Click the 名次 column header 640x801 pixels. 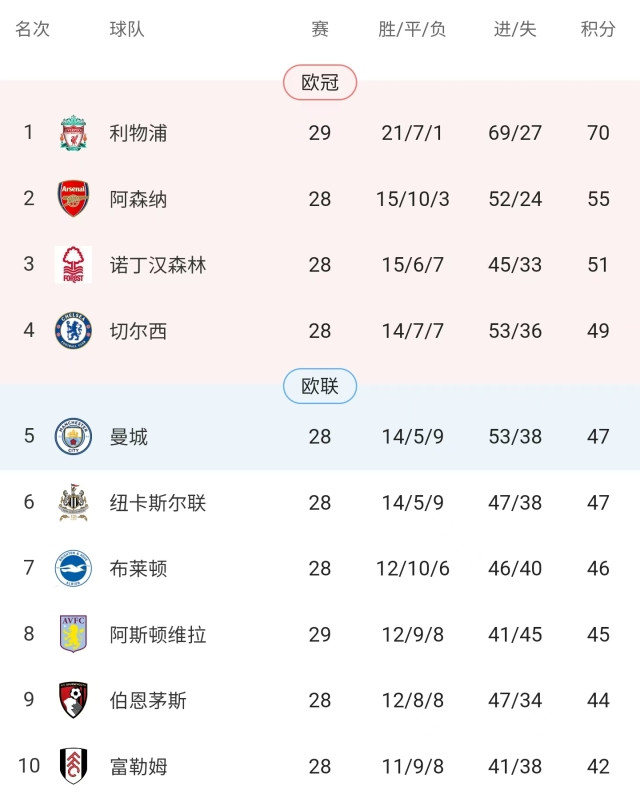tap(33, 29)
